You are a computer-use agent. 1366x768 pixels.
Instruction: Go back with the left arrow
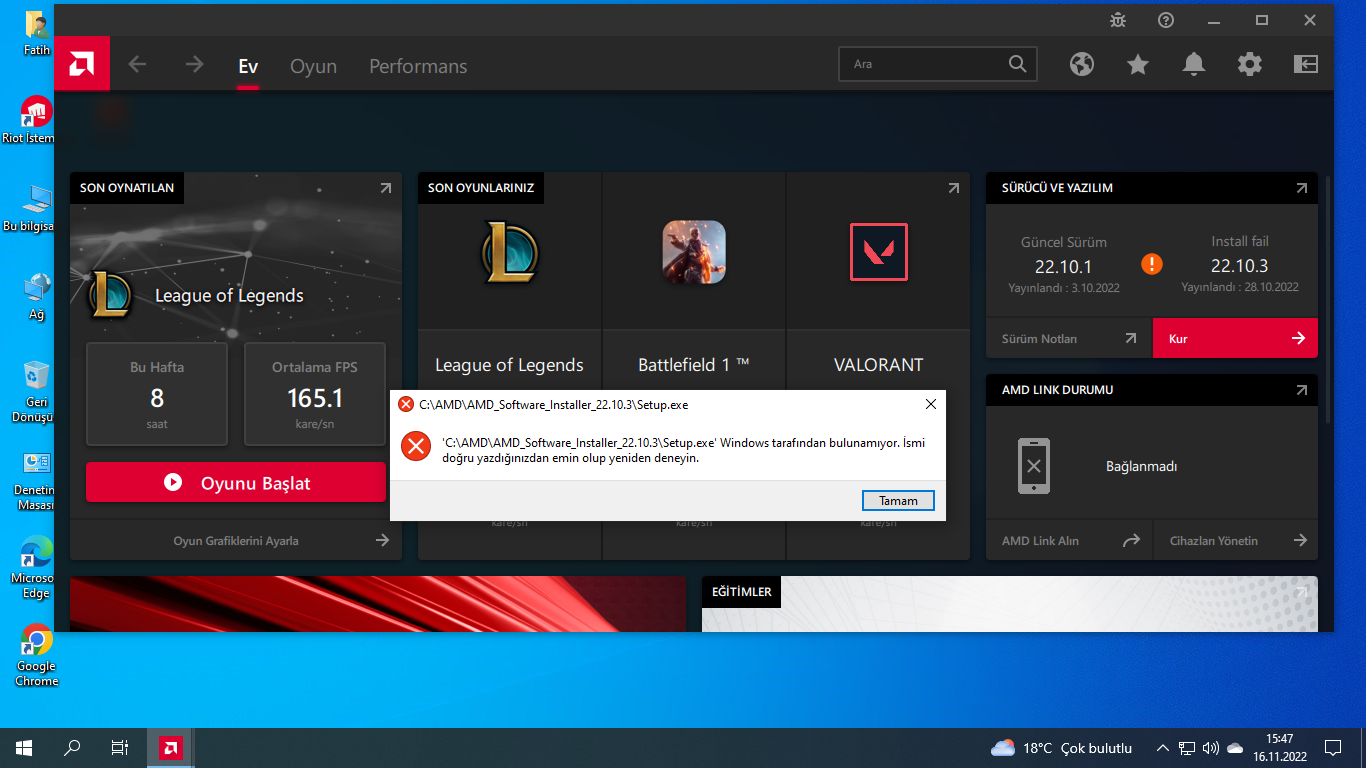click(x=137, y=64)
